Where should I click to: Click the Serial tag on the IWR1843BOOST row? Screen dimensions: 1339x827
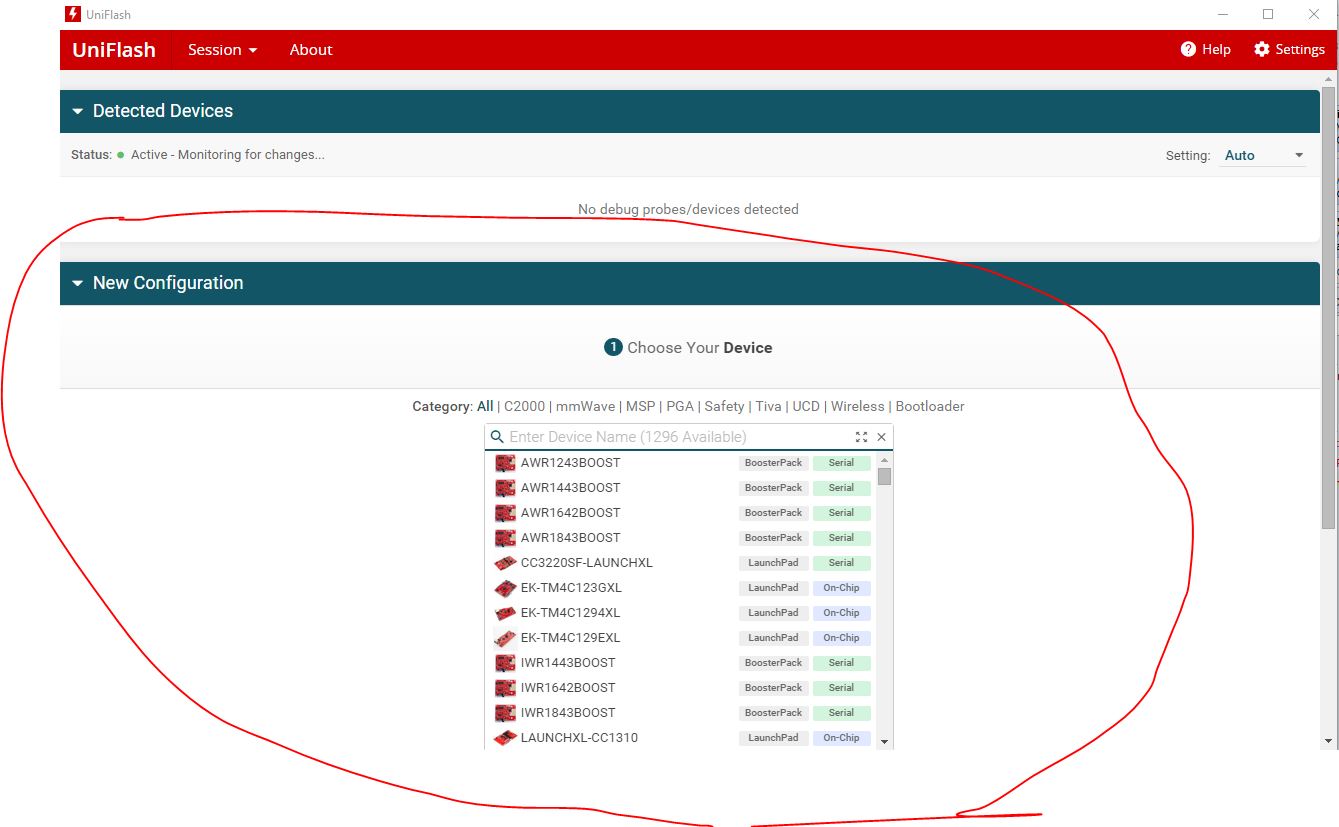(841, 713)
